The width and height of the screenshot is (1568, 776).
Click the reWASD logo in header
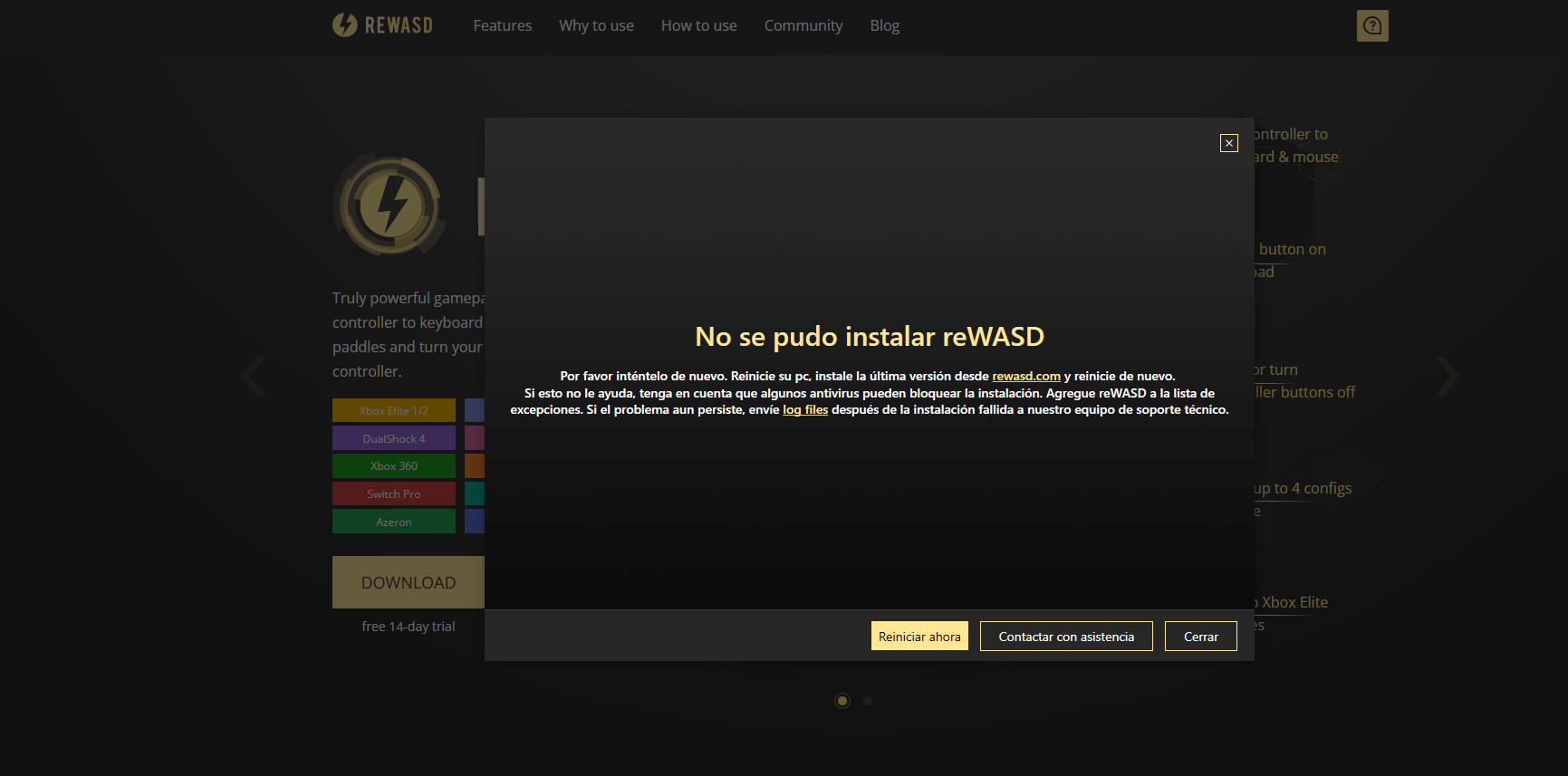click(382, 25)
